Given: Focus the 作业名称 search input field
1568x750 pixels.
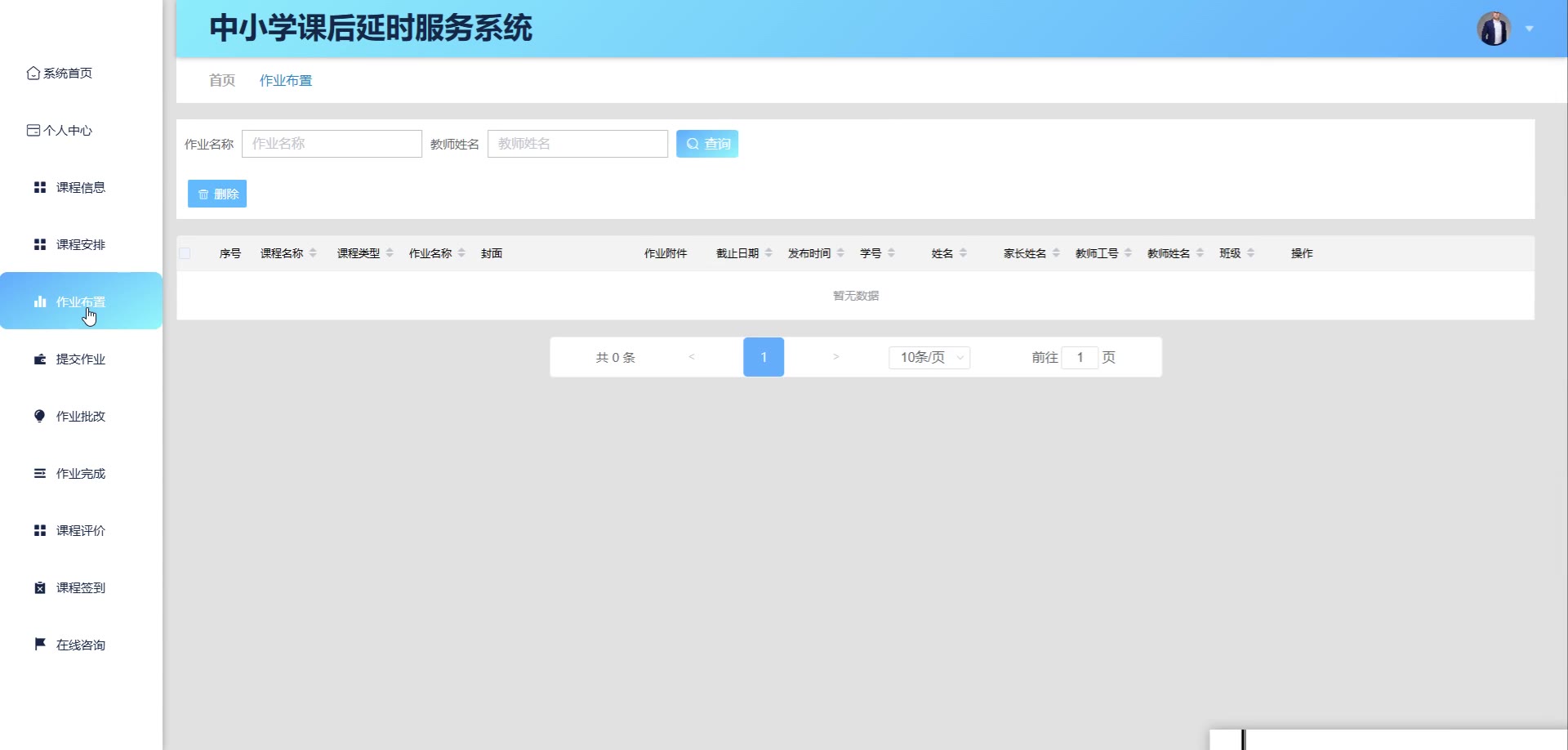Looking at the screenshot, I should point(332,144).
